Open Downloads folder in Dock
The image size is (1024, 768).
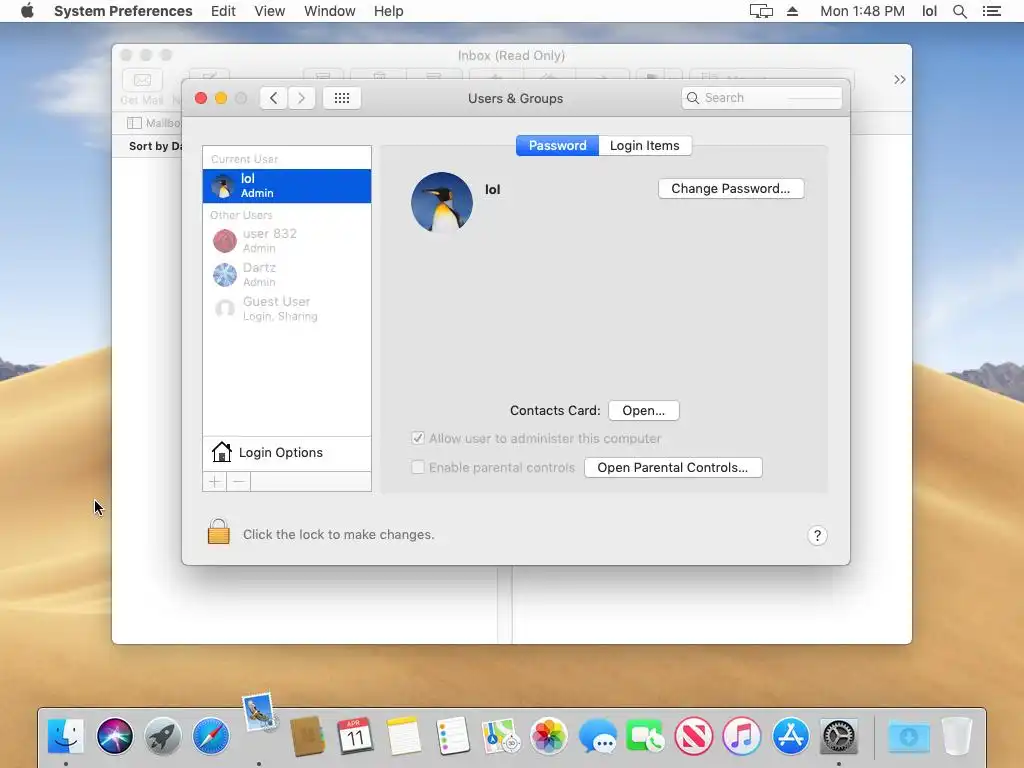pyautogui.click(x=908, y=736)
